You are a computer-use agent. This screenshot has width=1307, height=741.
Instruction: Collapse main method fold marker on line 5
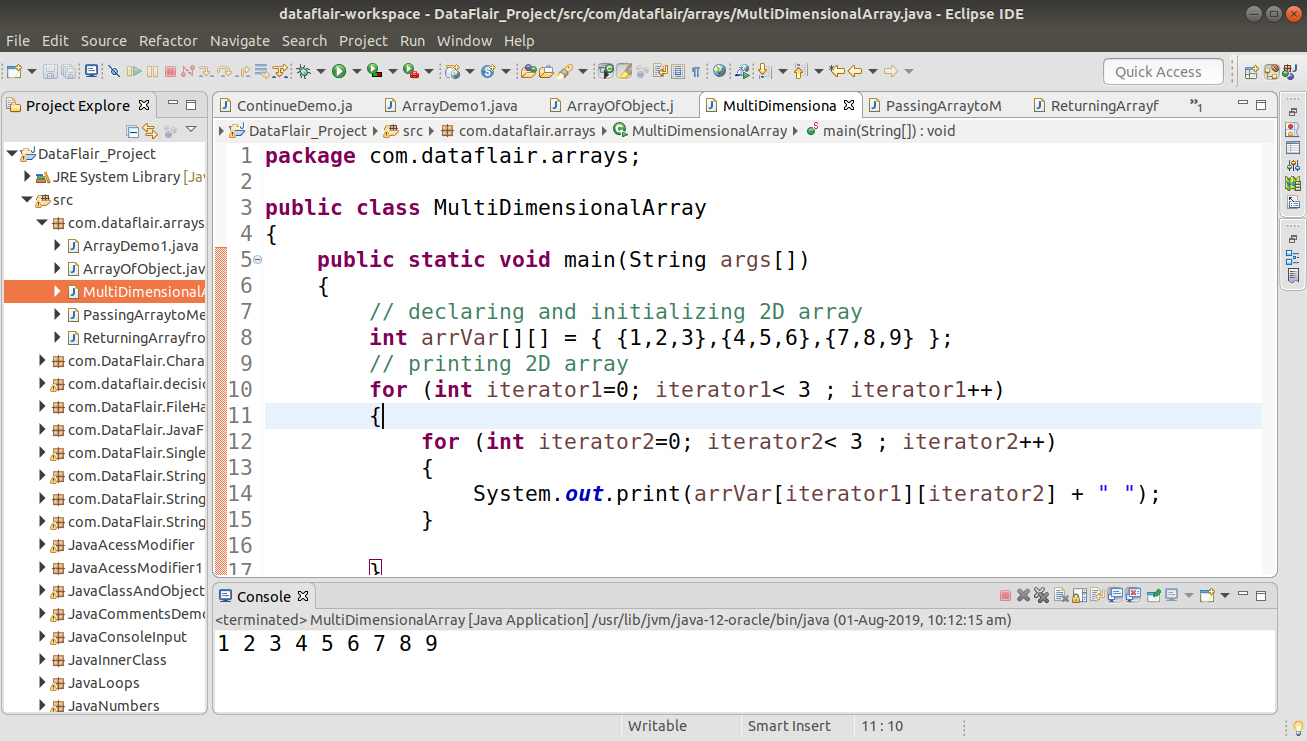[258, 260]
